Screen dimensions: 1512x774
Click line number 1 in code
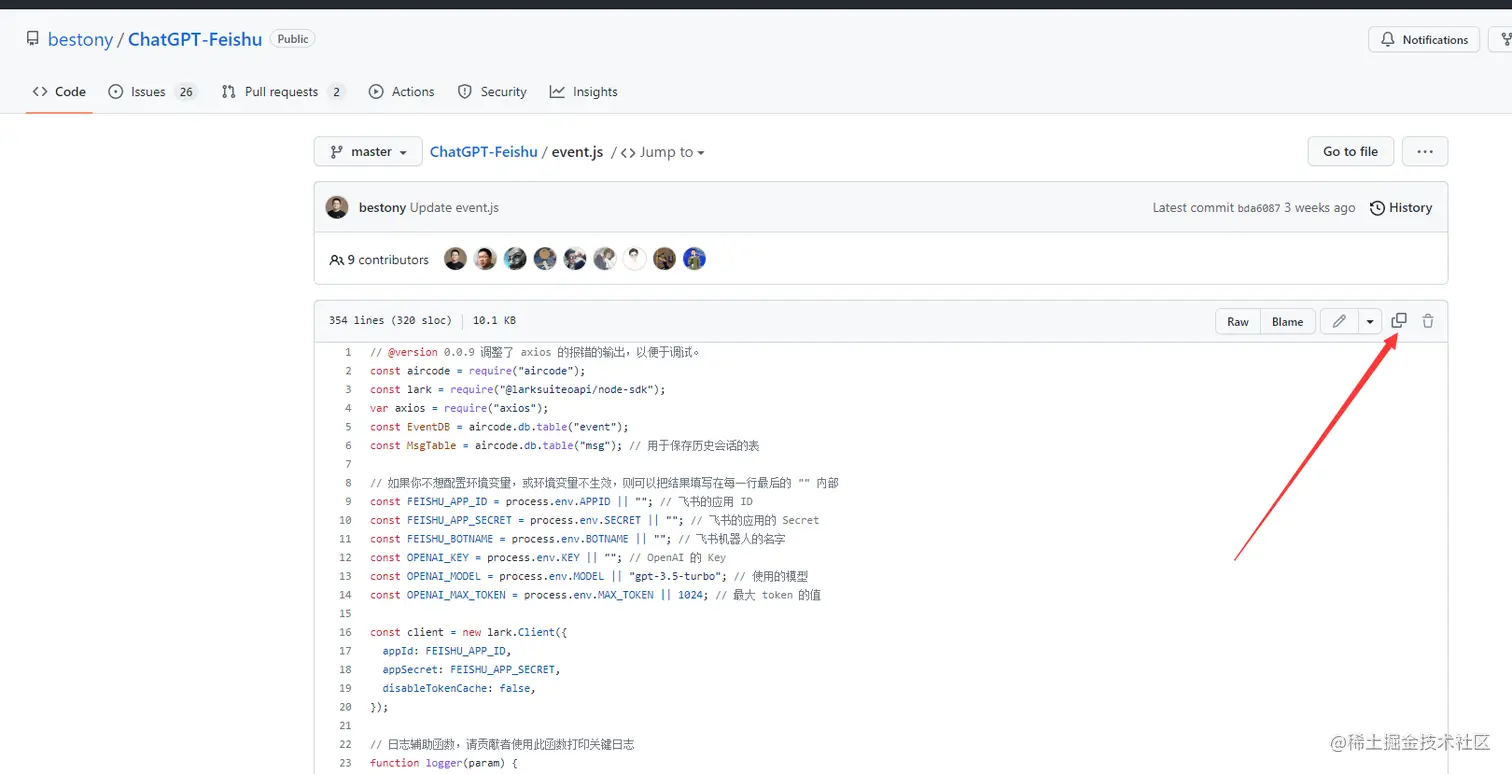347,352
